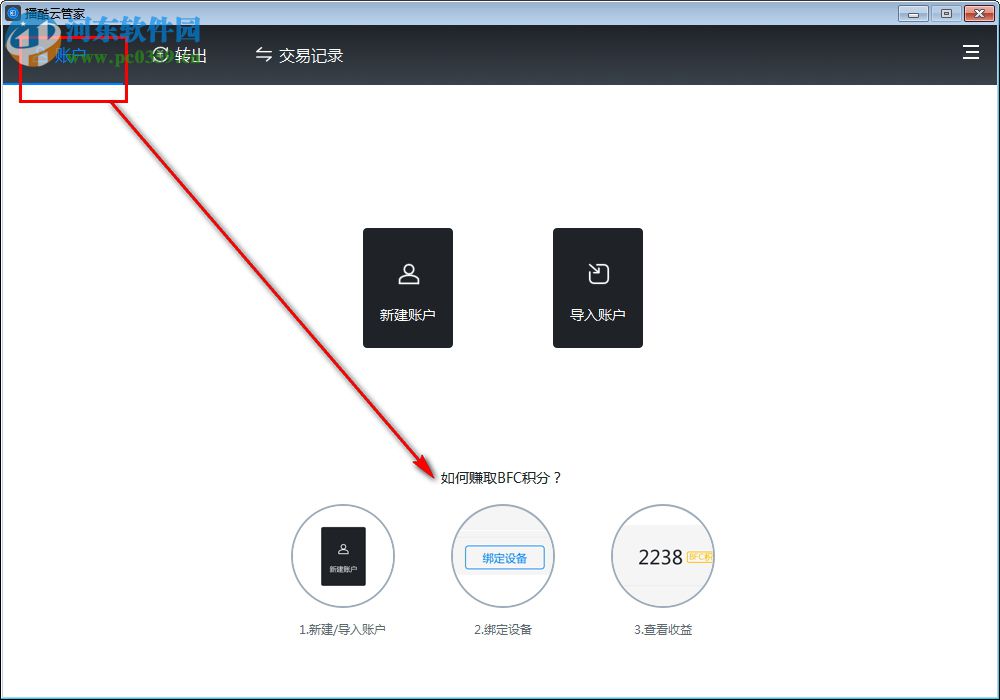Click the yellow BFC积分 badge in step 3
Image resolution: width=1000 pixels, height=700 pixels.
pyautogui.click(x=700, y=557)
